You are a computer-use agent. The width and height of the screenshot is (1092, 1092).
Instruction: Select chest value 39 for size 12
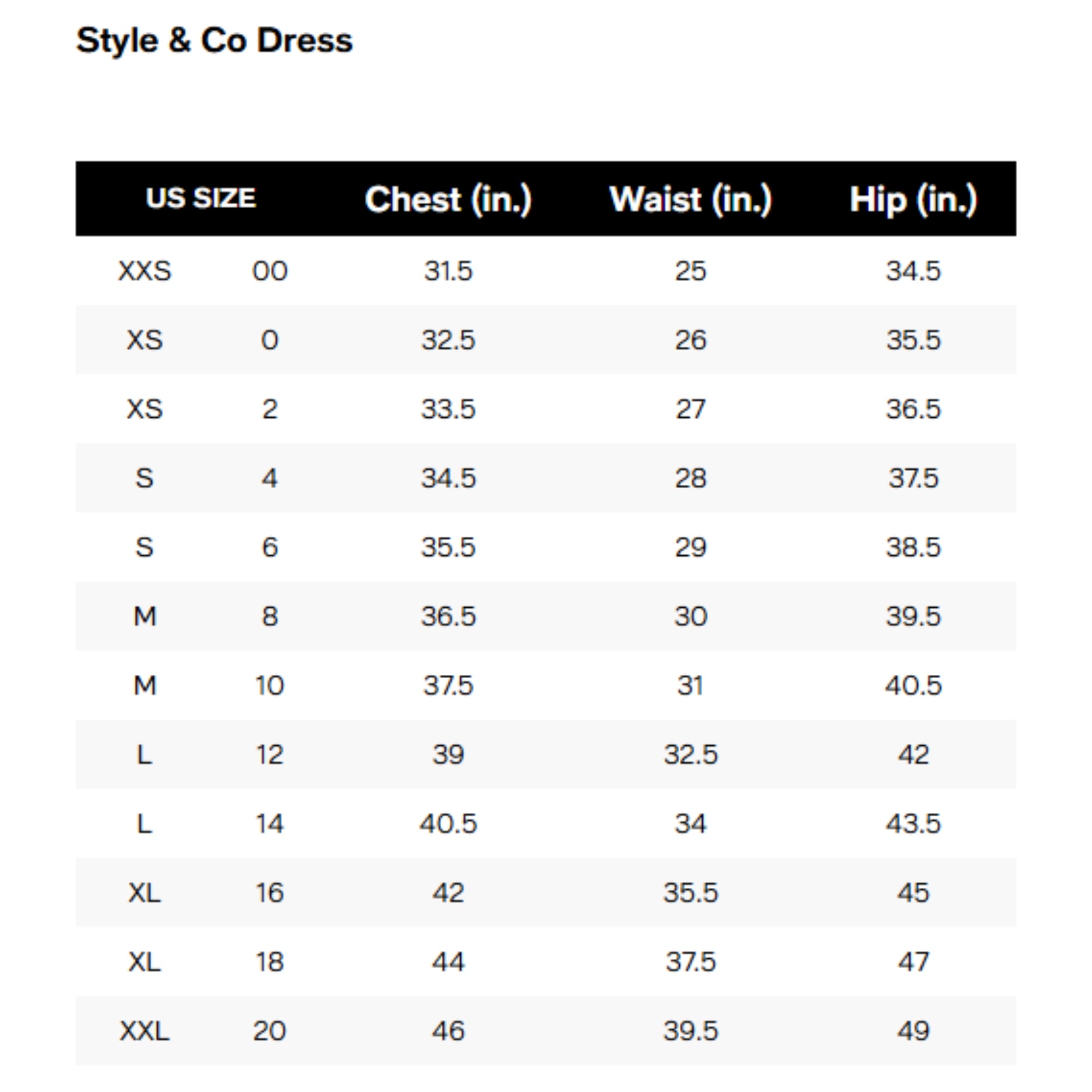[x=448, y=755]
